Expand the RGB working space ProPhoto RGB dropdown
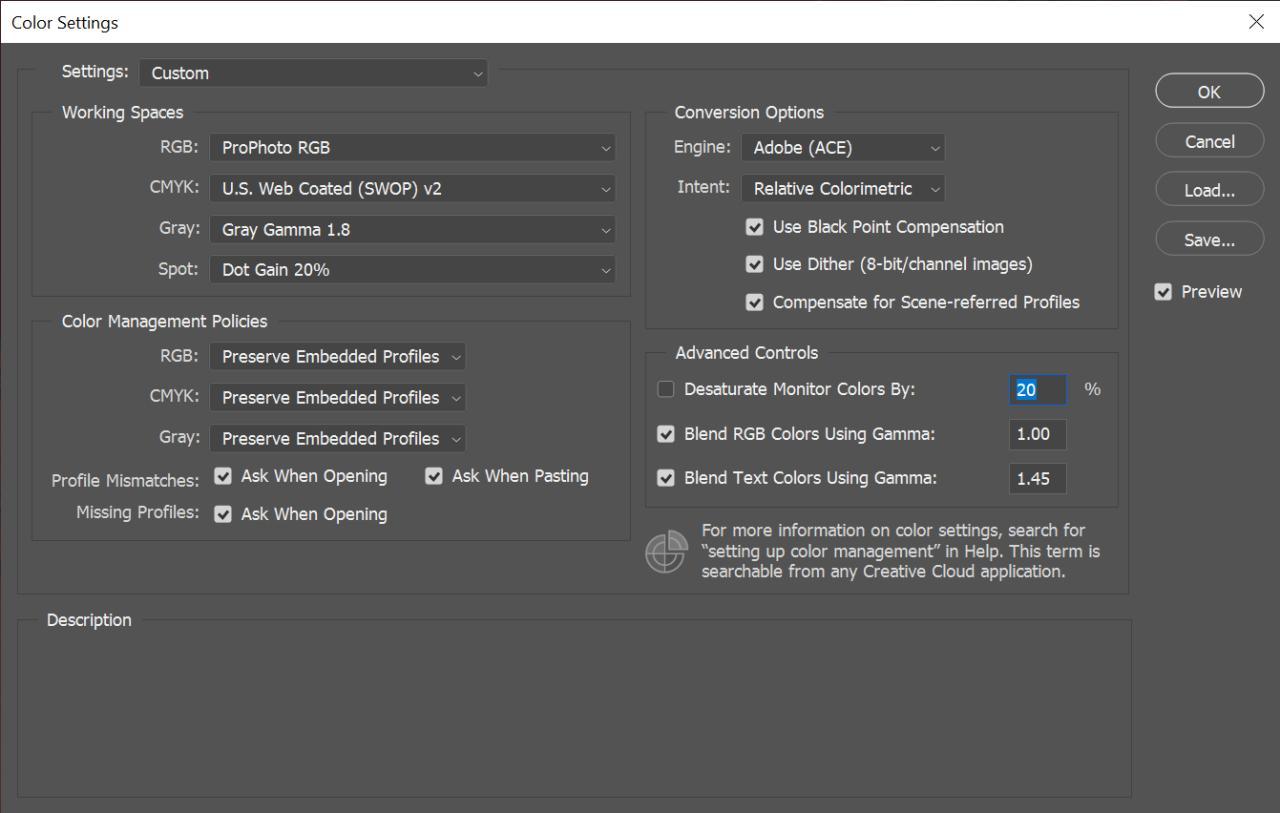The width and height of the screenshot is (1280, 813). (412, 148)
